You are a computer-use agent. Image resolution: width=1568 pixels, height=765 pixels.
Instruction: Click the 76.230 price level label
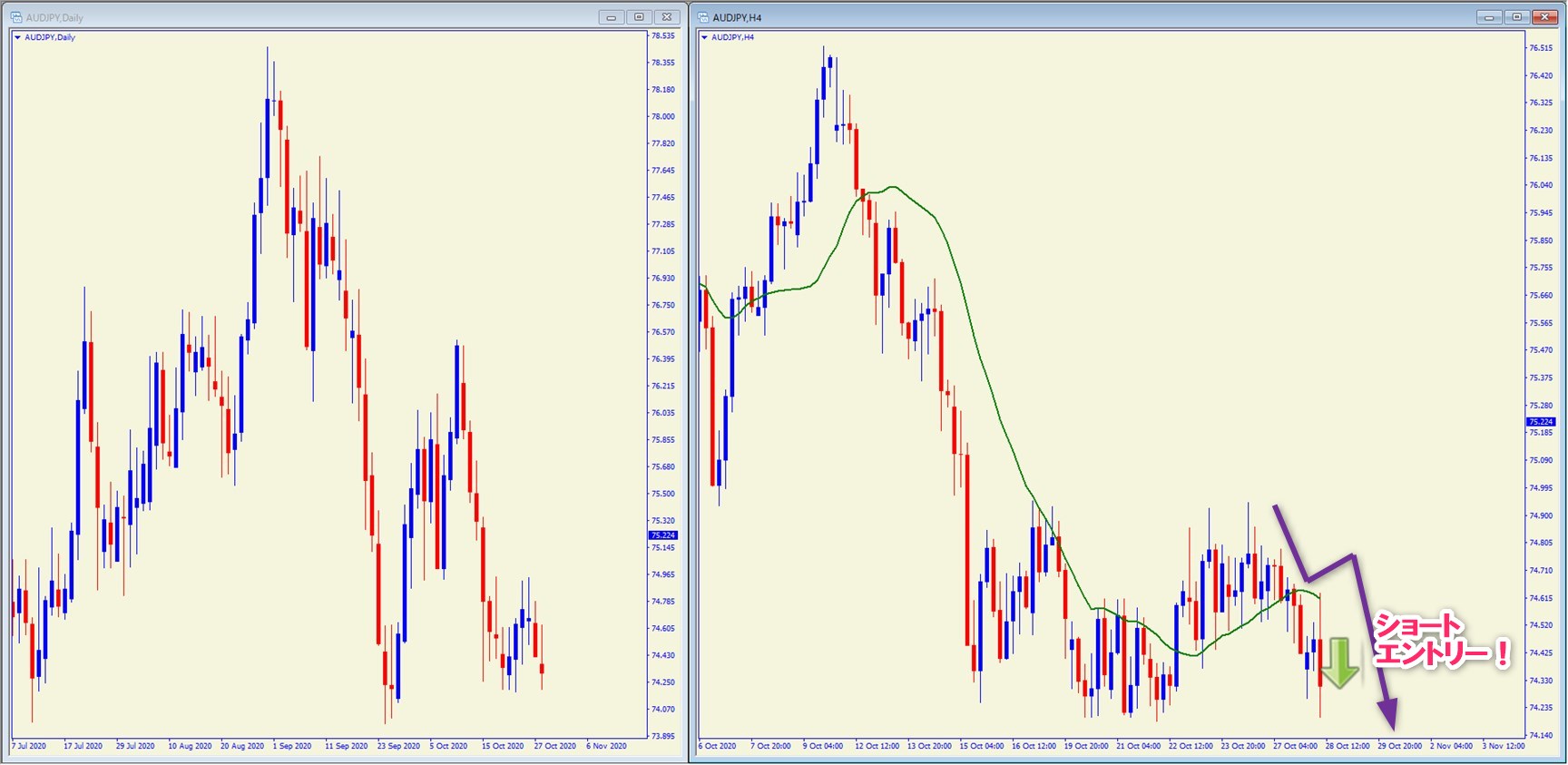pos(1541,131)
